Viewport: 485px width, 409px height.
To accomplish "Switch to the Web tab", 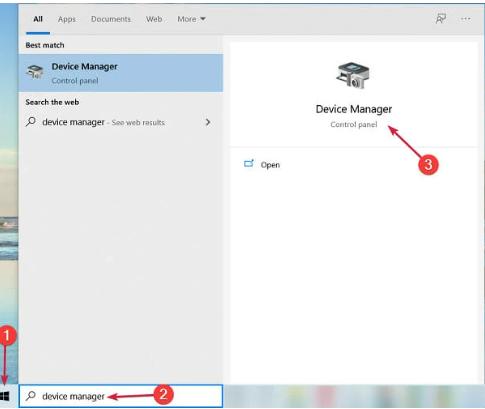I will pos(154,19).
